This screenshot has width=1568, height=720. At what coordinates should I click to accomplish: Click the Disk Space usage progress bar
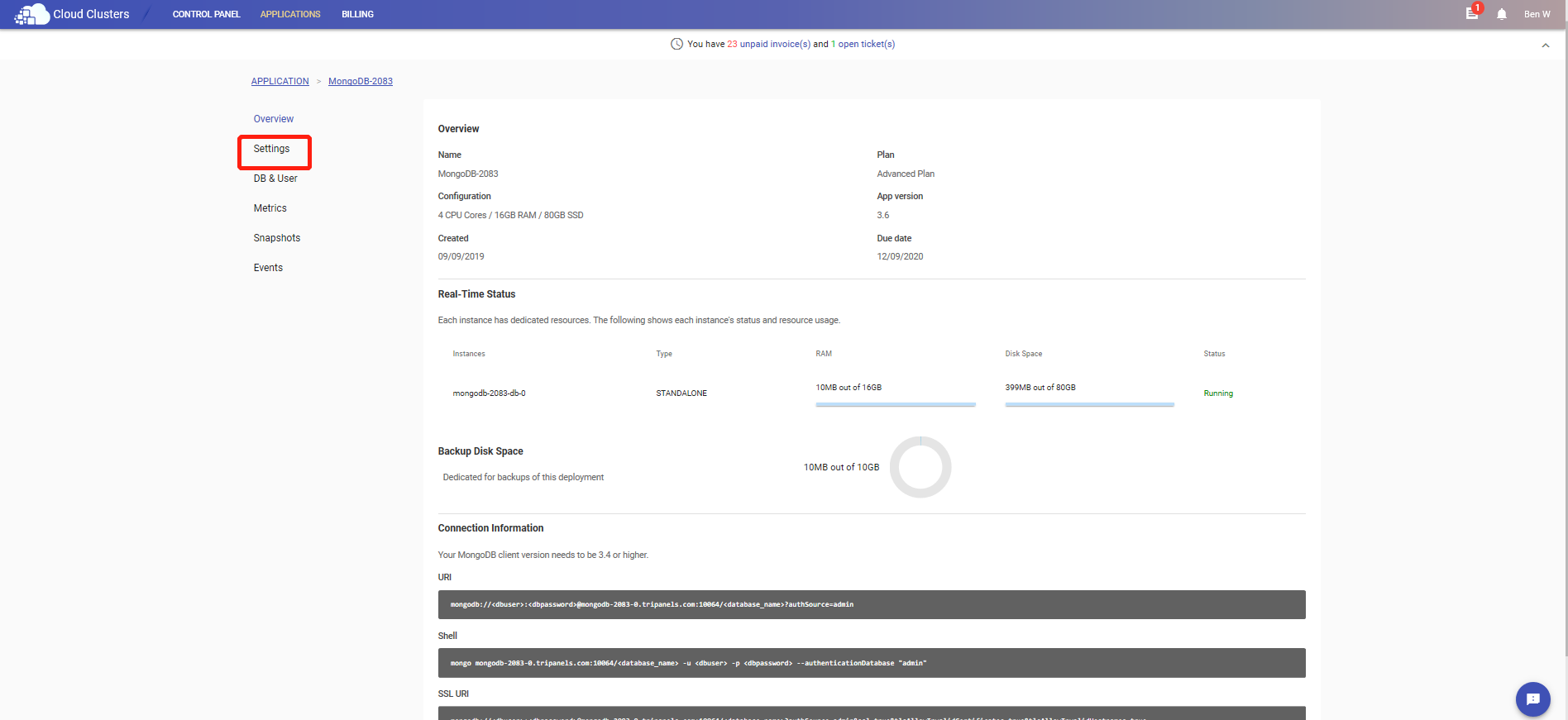coord(1089,404)
